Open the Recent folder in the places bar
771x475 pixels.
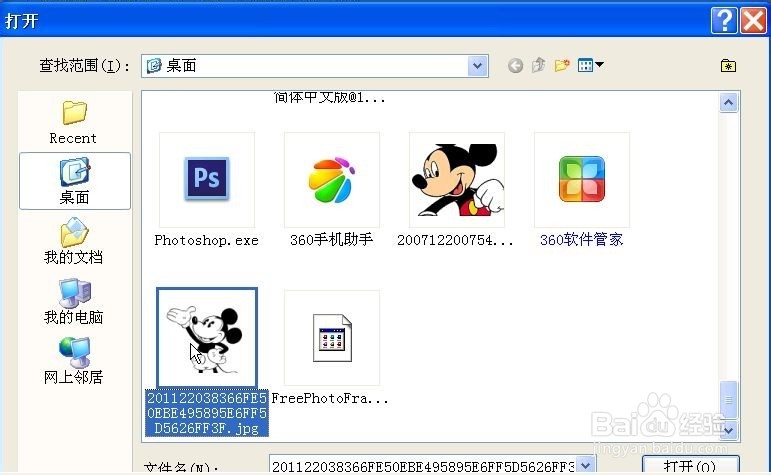tap(74, 122)
